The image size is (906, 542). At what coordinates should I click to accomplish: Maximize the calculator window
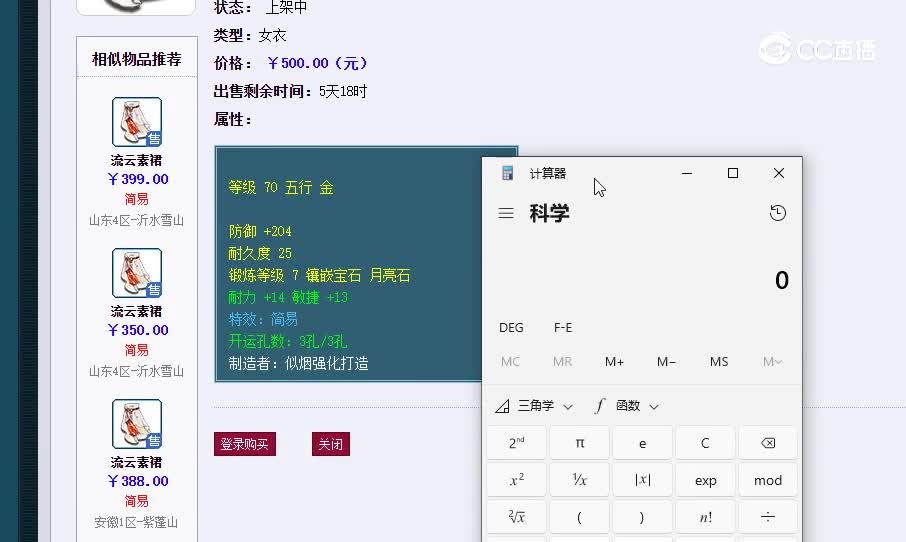[x=733, y=173]
